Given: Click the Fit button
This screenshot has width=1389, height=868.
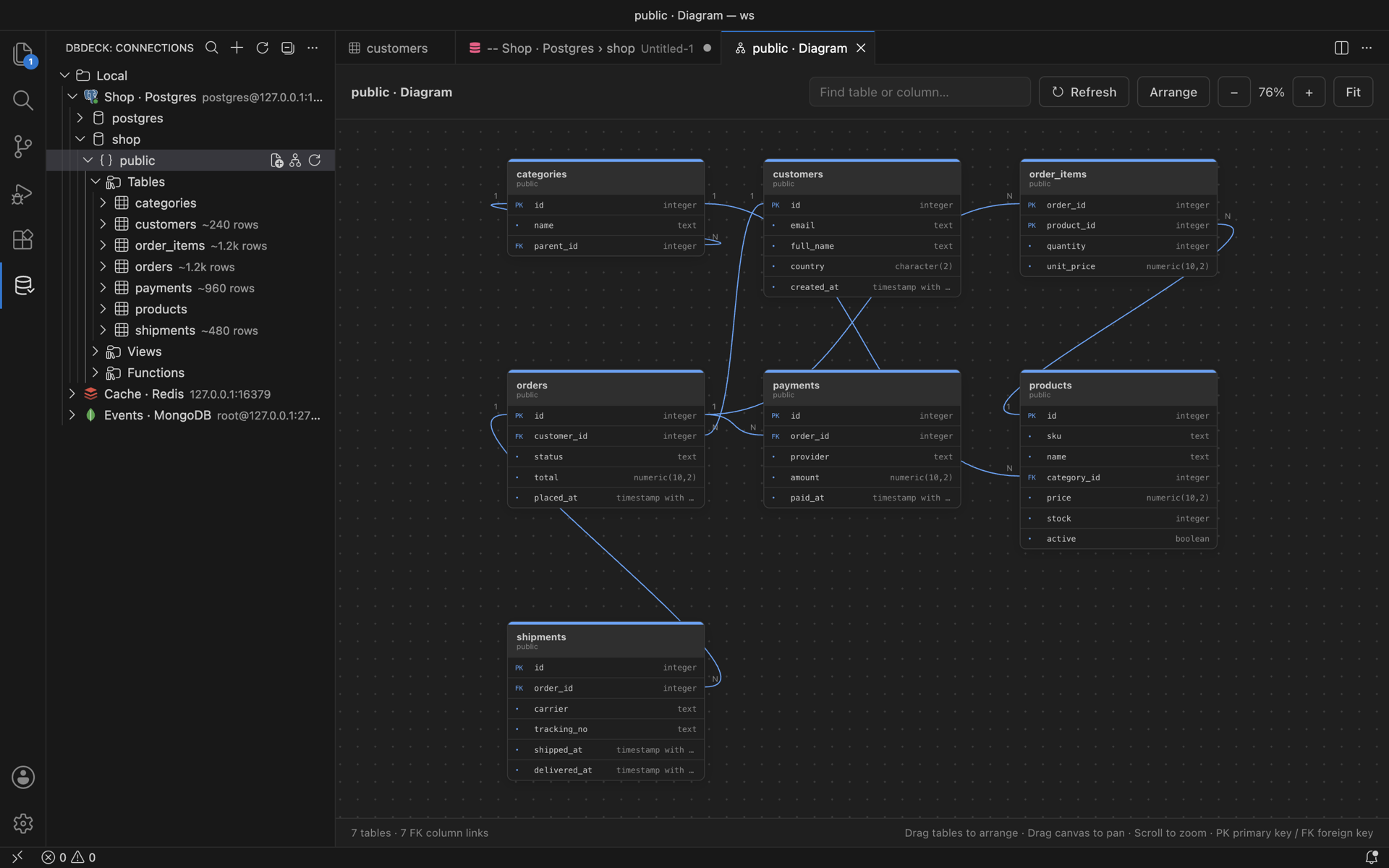Looking at the screenshot, I should 1353,92.
